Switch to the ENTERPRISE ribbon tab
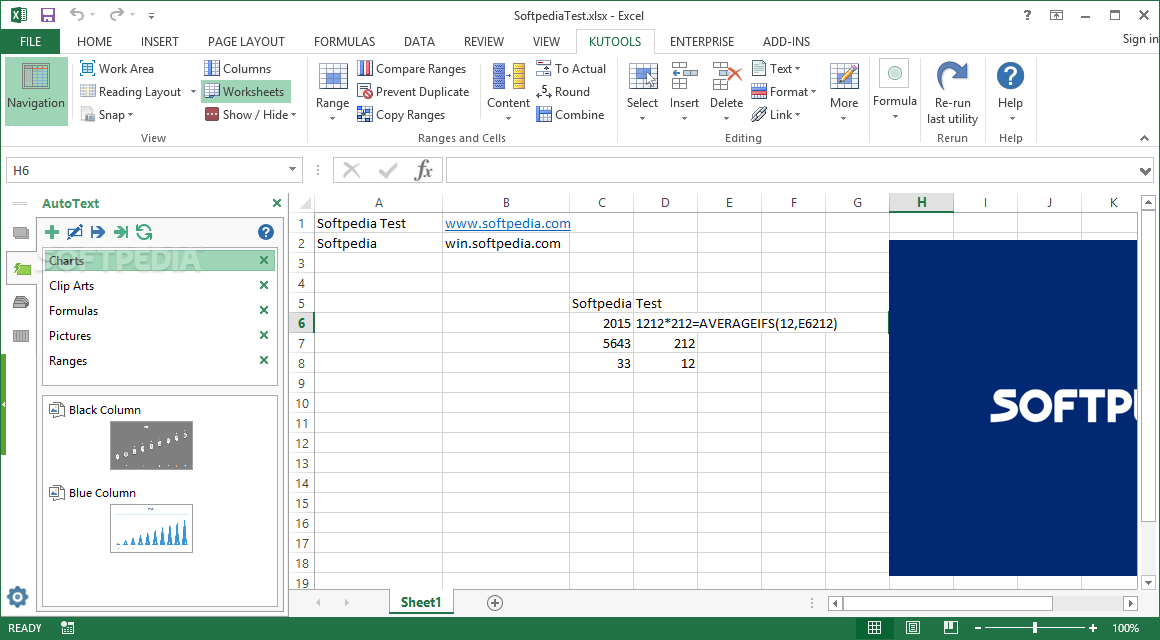This screenshot has height=640, width=1160. pyautogui.click(x=702, y=41)
